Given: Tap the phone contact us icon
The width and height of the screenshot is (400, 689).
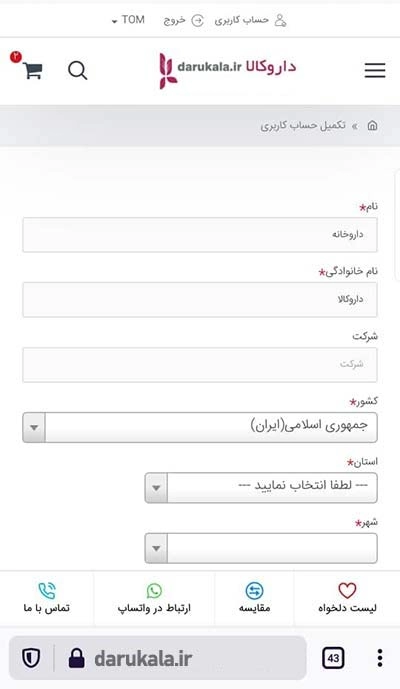Looking at the screenshot, I should [47, 591].
